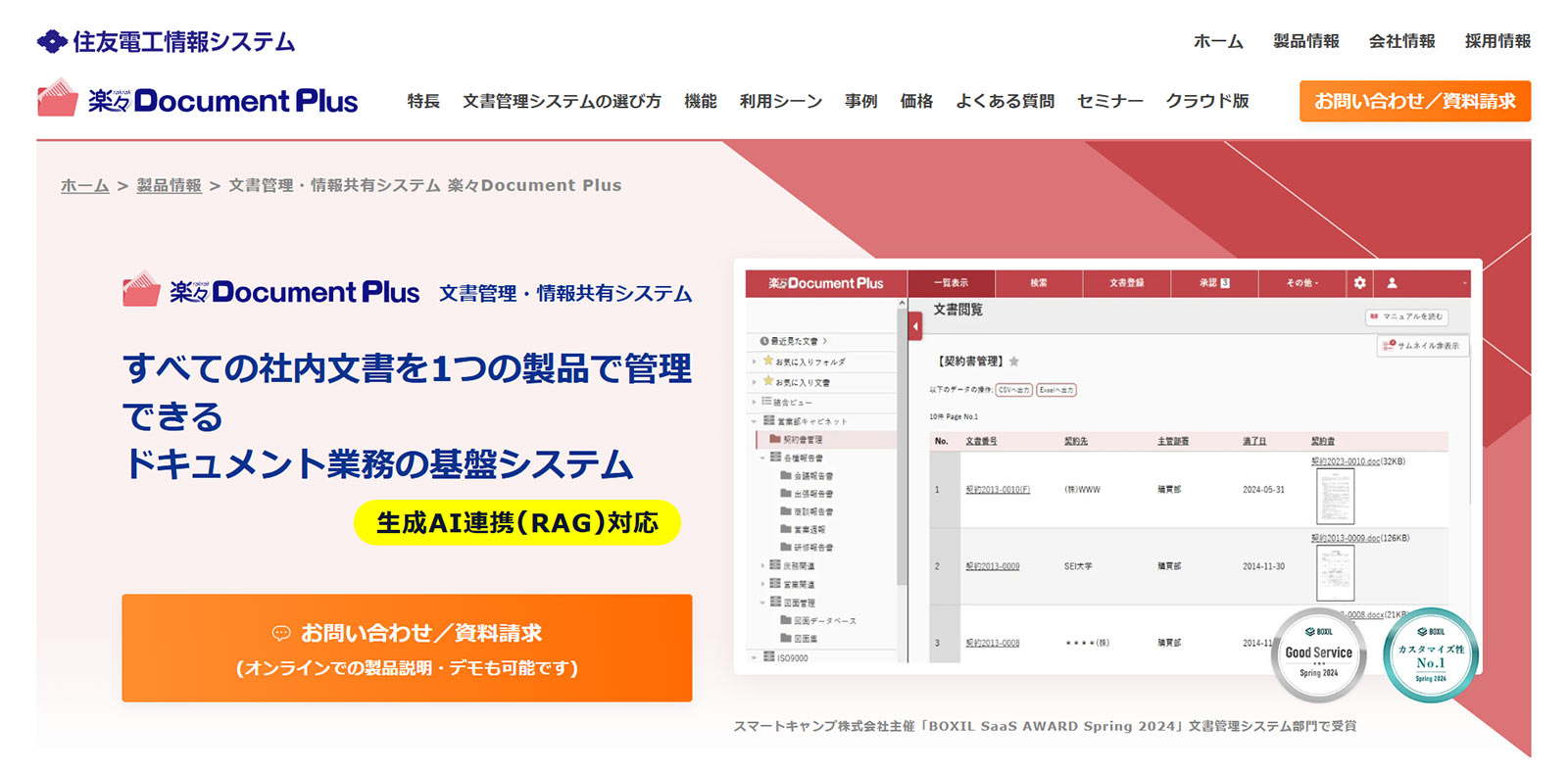Click the 楽々Document Plus logo in navigation bar

point(197,99)
